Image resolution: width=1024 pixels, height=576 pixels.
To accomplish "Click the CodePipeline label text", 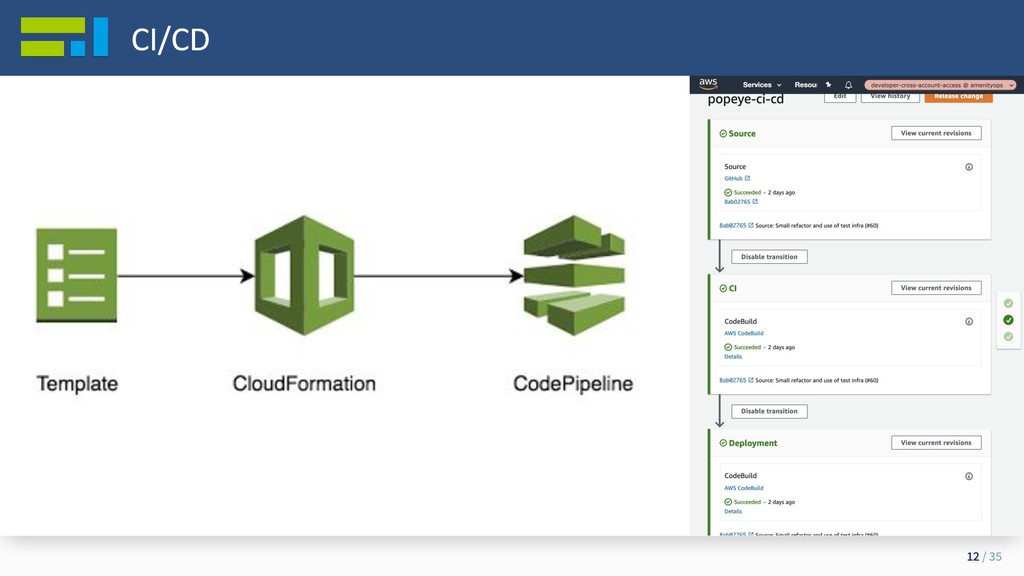I will pos(573,384).
